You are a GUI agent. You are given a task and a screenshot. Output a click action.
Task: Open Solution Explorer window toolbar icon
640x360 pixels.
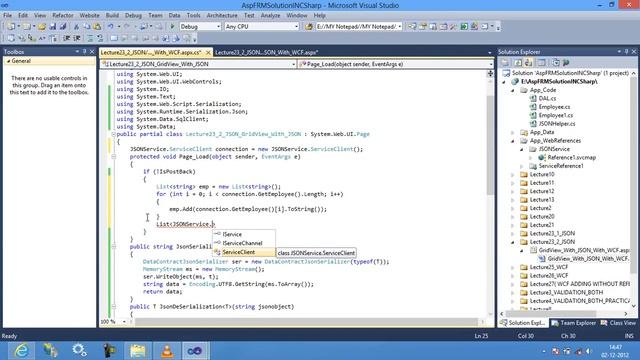[x=412, y=27]
